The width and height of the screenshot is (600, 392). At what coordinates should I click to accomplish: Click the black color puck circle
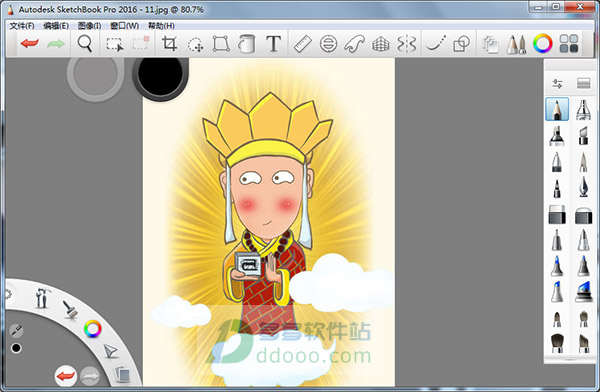160,76
